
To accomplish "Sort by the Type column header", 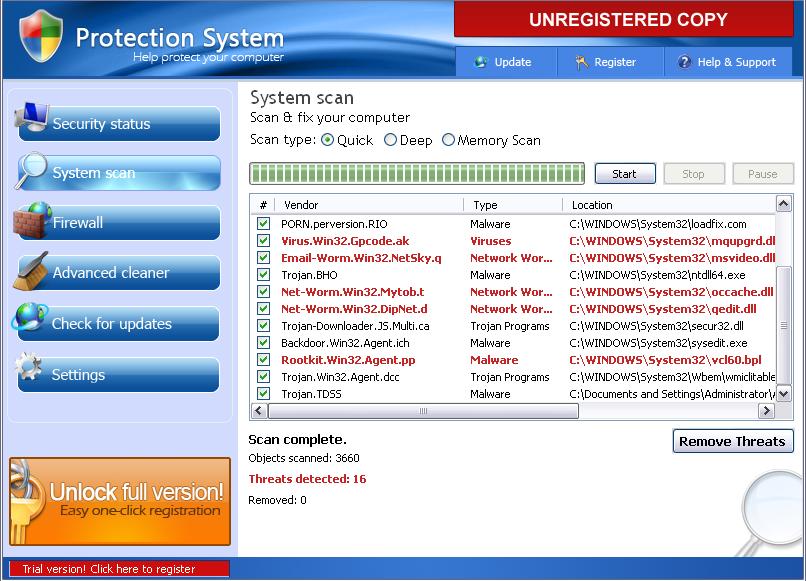I will (513, 205).
